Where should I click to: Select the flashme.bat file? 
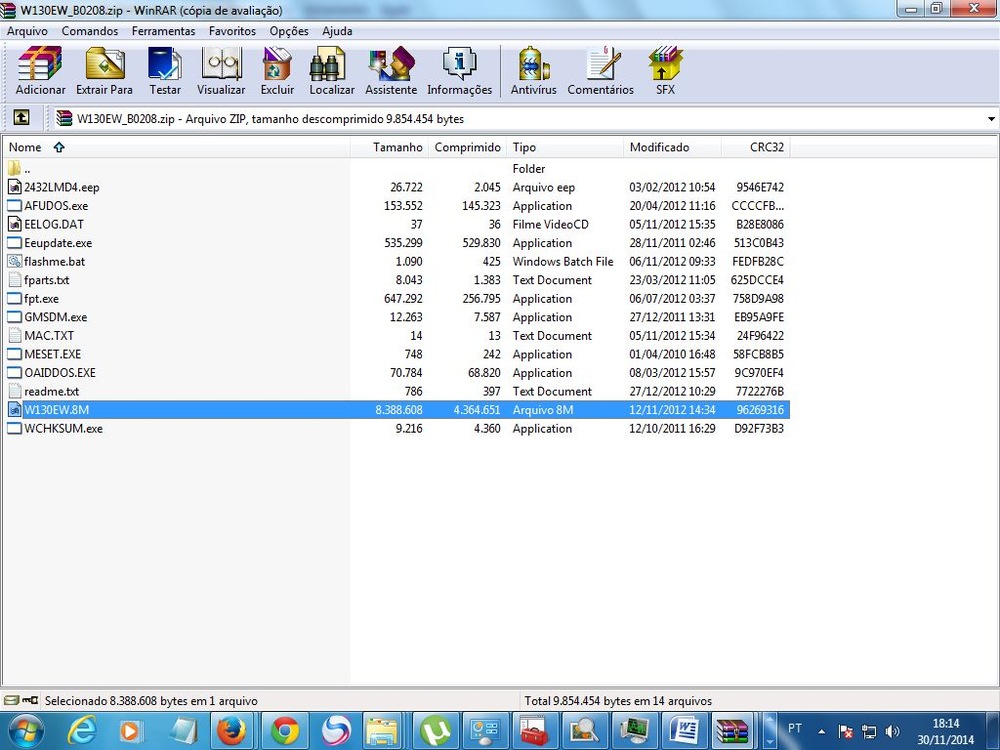click(x=54, y=262)
